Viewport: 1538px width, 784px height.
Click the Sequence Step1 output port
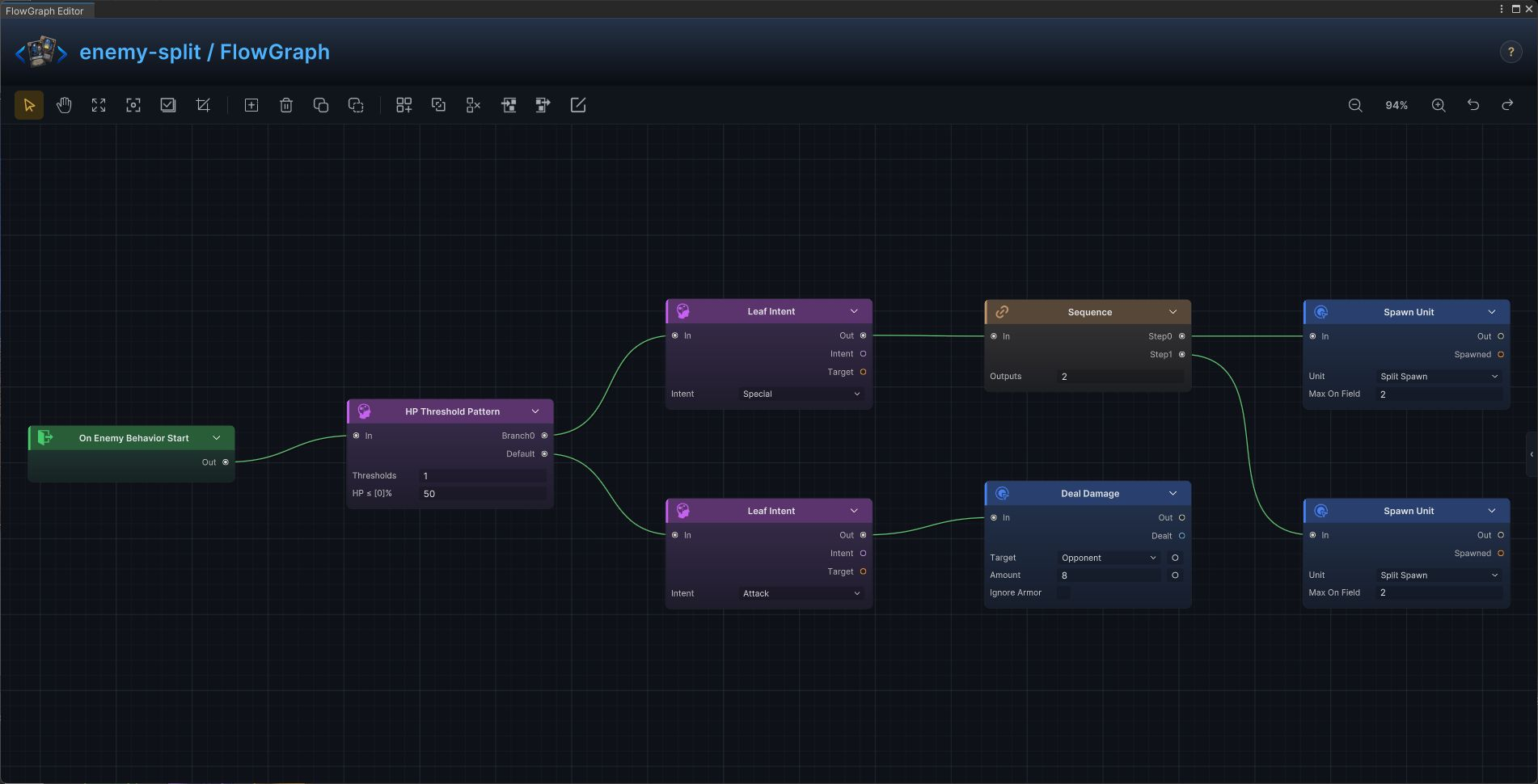click(1181, 355)
